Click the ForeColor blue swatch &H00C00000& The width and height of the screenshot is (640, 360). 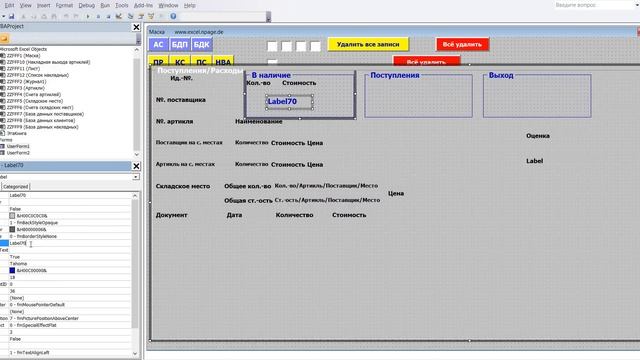click(12, 270)
